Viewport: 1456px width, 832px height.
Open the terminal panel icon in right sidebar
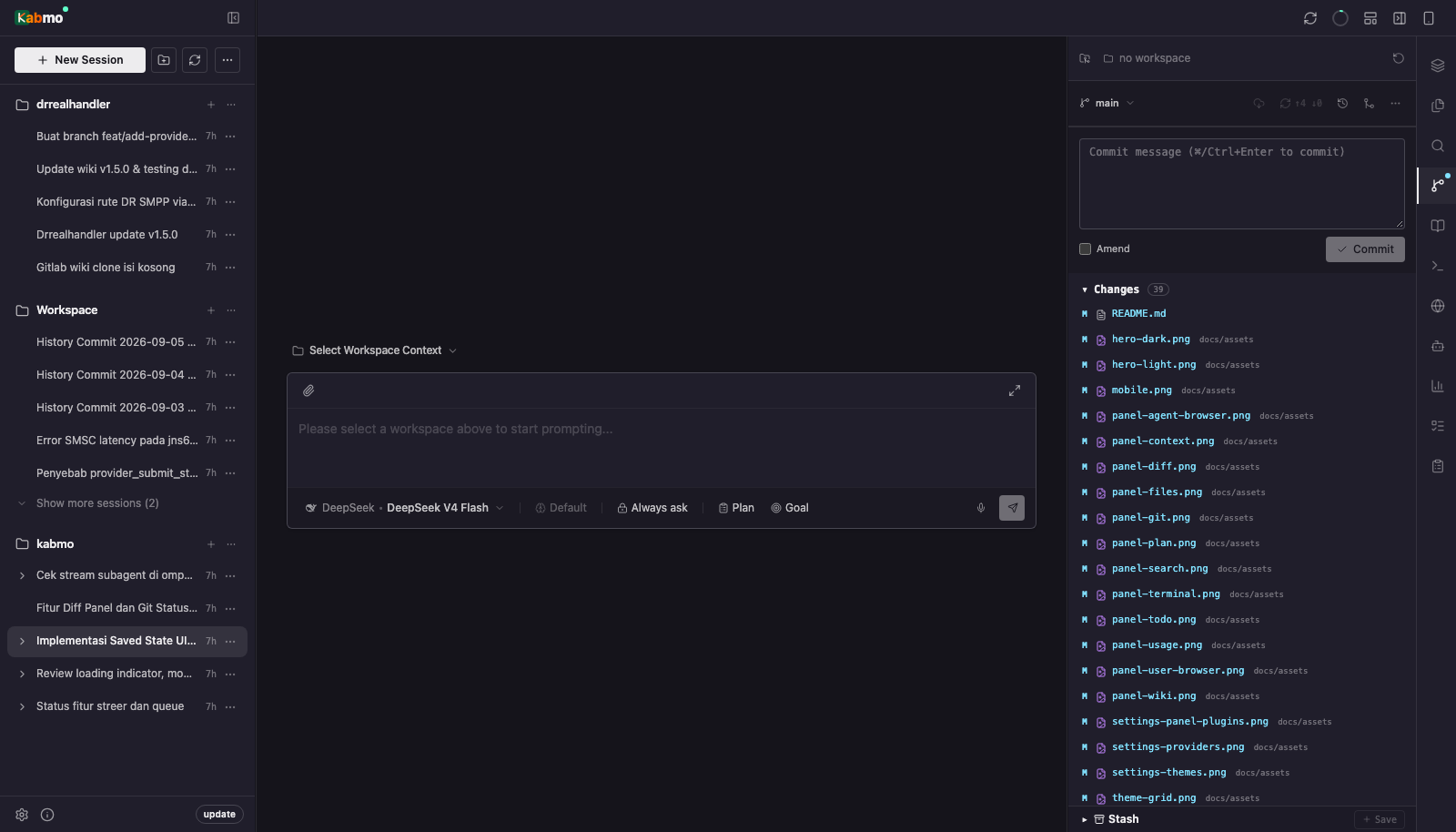click(x=1437, y=266)
